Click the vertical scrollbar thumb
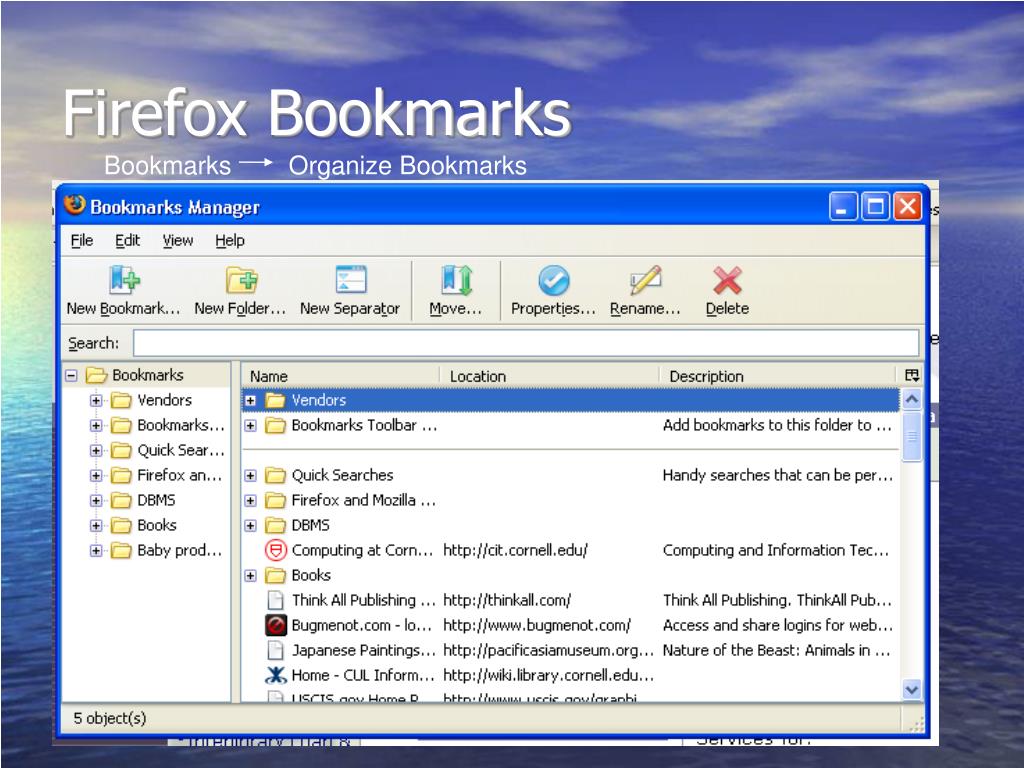Screen dimensions: 1024x768 tap(912, 436)
